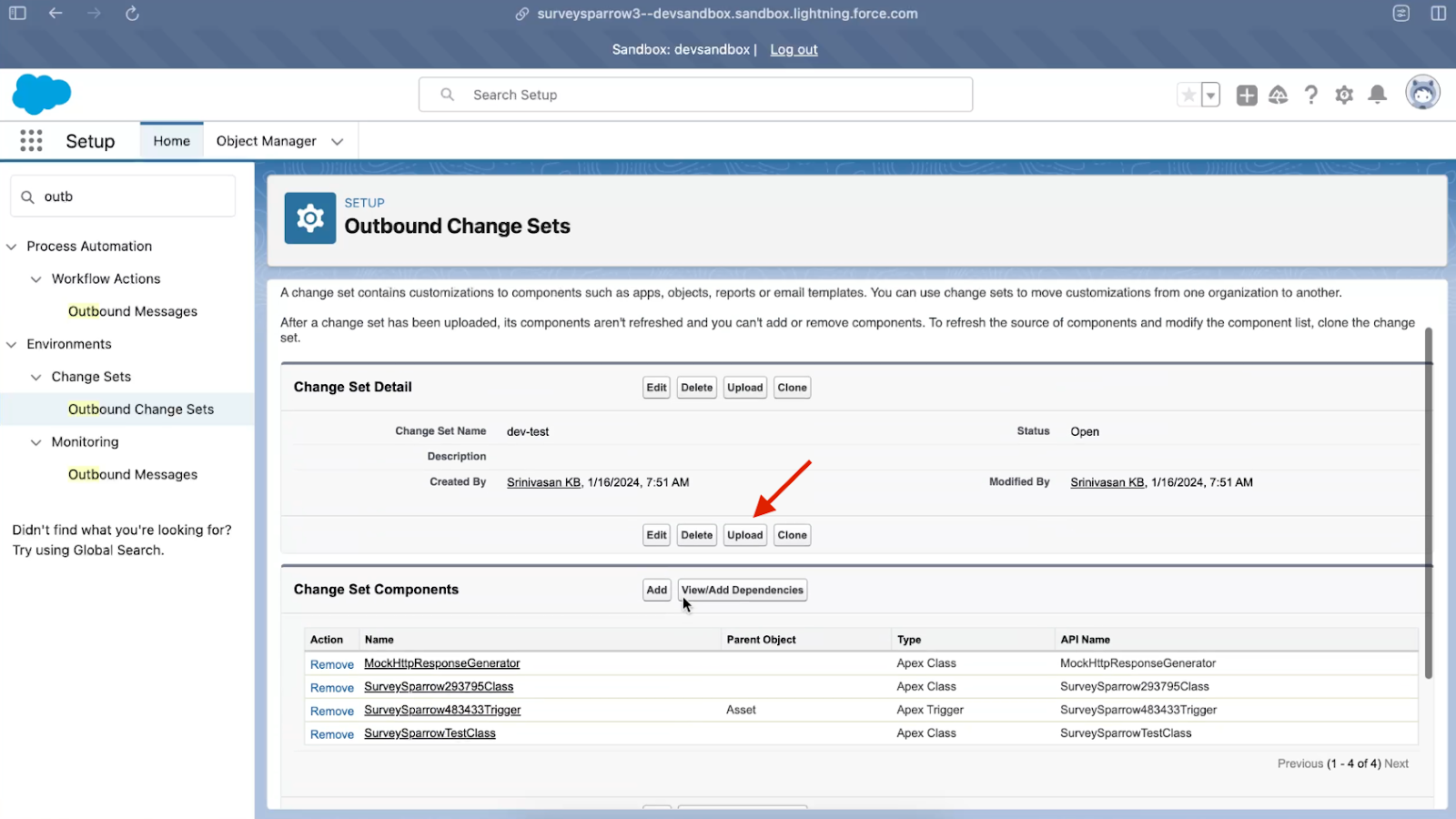This screenshot has height=819, width=1456.
Task: Click the Salesforce cloud logo
Action: tap(42, 95)
